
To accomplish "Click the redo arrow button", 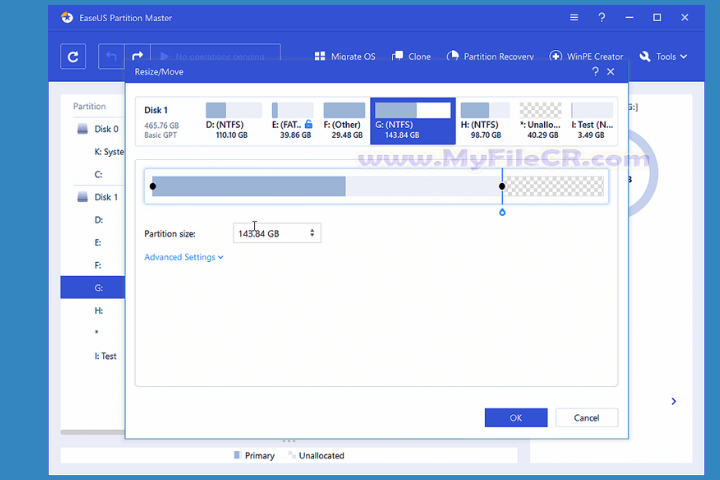I will [137, 56].
